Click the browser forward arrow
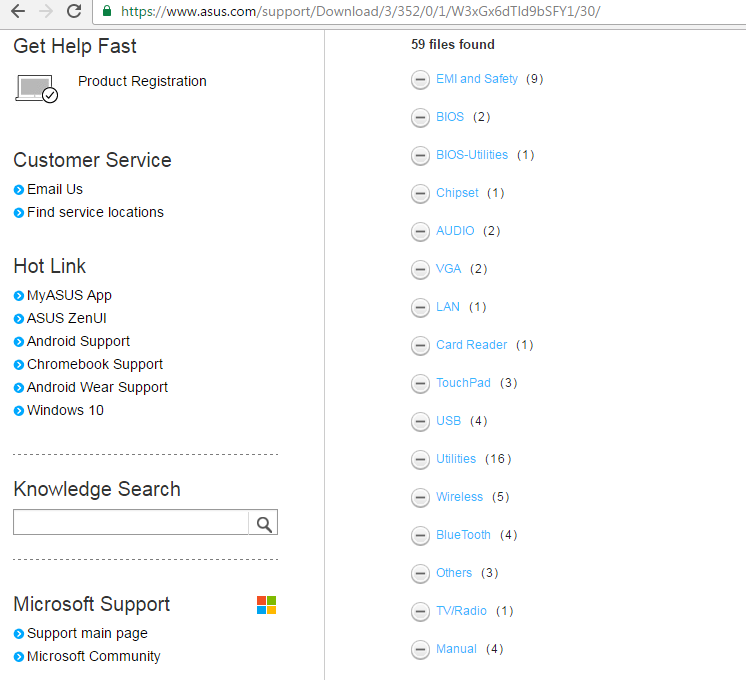This screenshot has height=680, width=746. (x=46, y=12)
